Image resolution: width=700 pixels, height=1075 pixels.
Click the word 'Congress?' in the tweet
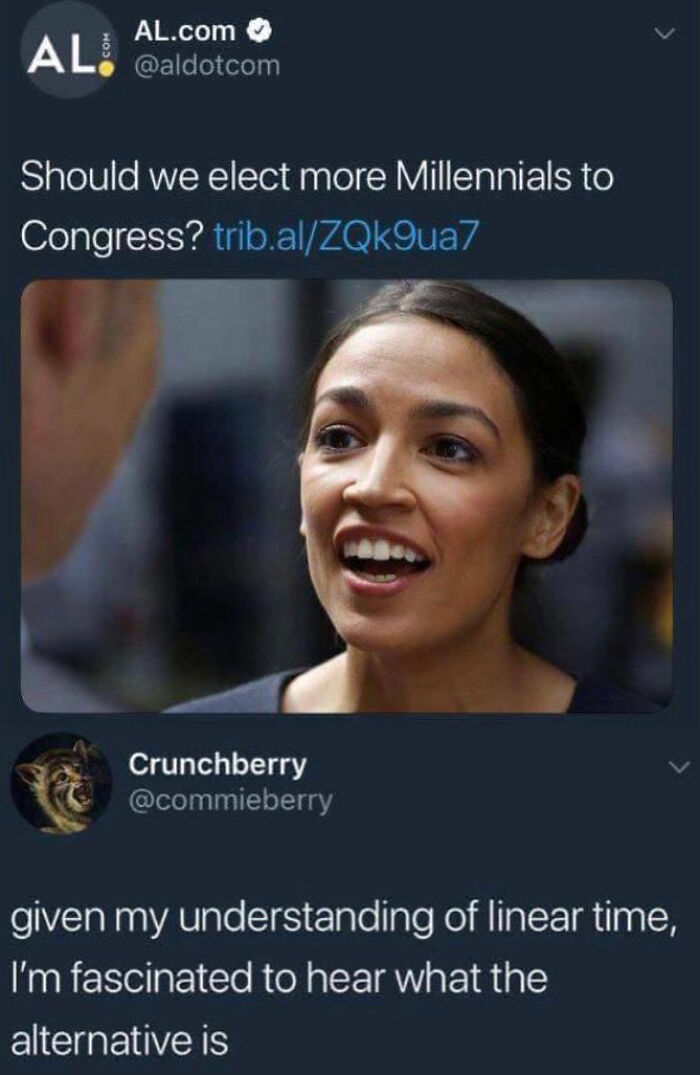click(x=112, y=237)
